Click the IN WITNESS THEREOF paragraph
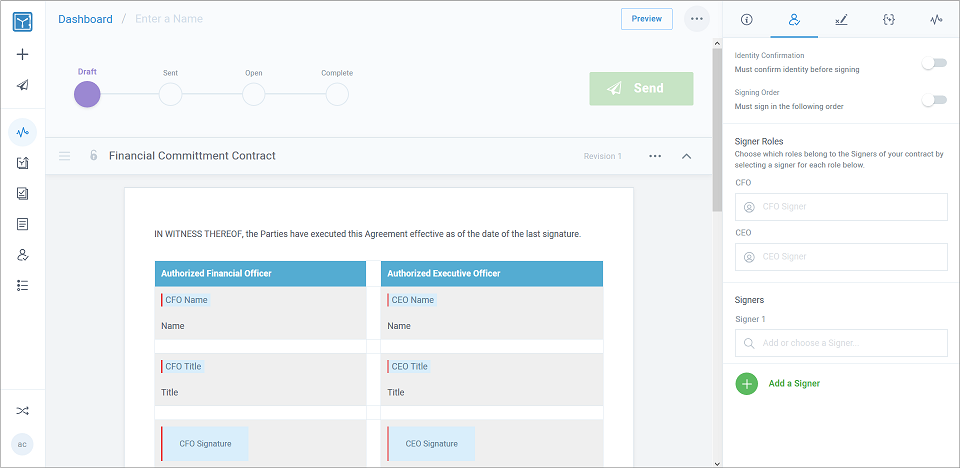Image resolution: width=960 pixels, height=468 pixels. (367, 234)
